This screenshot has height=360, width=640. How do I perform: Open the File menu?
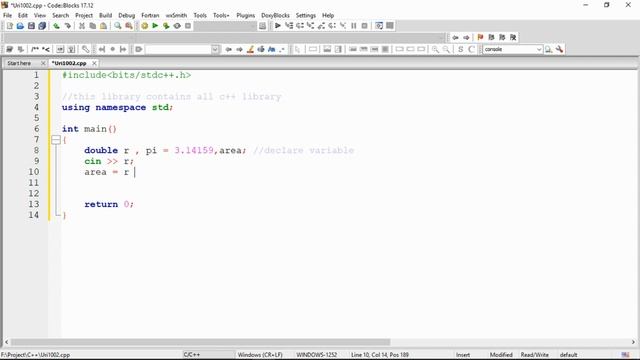[x=7, y=16]
